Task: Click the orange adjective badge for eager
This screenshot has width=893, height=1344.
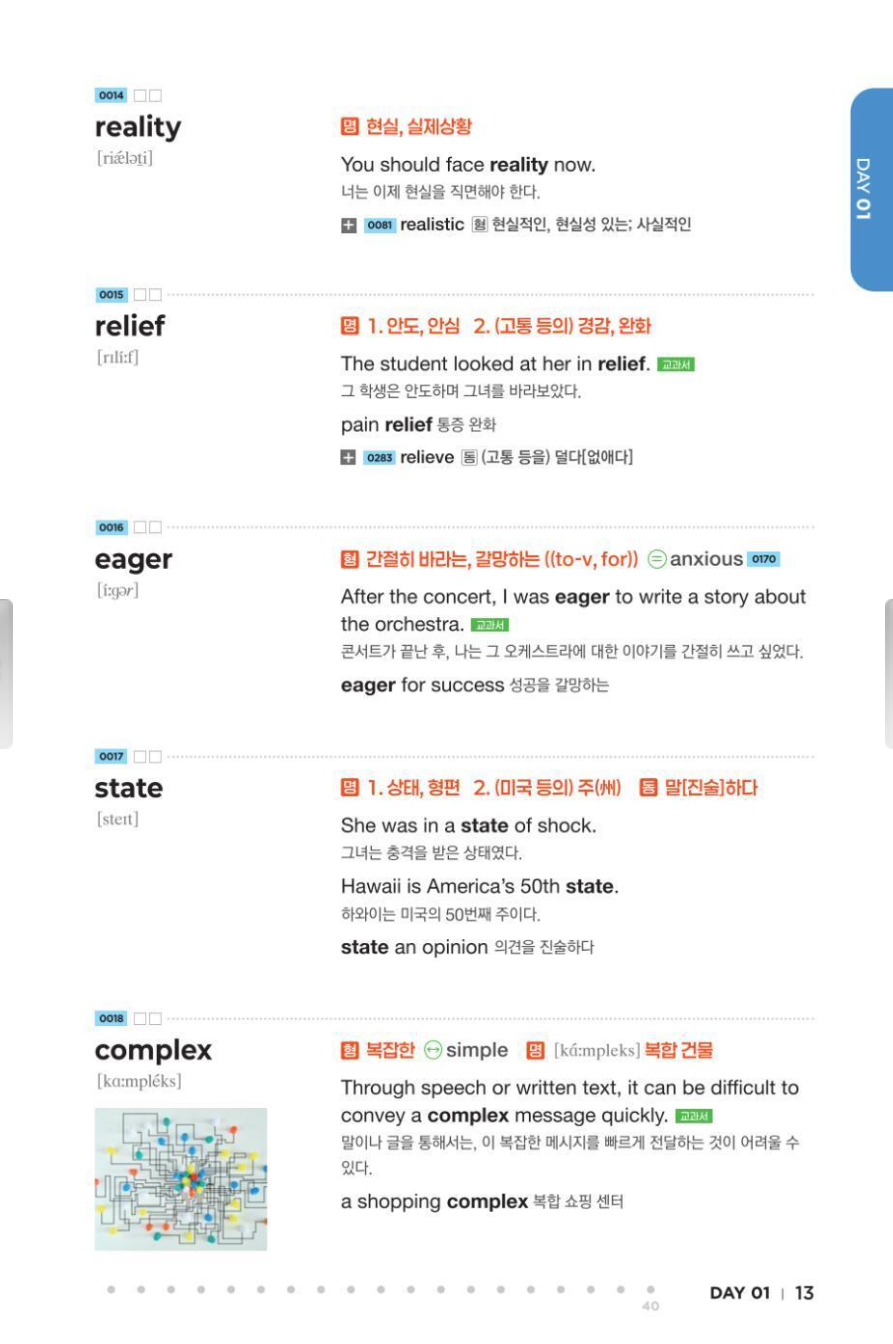Action: pos(349,559)
